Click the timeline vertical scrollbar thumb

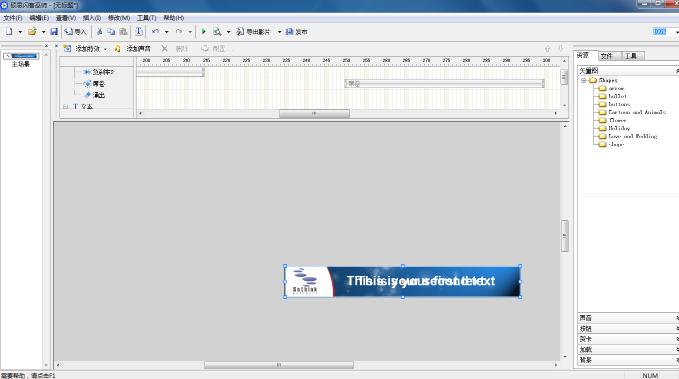click(x=564, y=77)
